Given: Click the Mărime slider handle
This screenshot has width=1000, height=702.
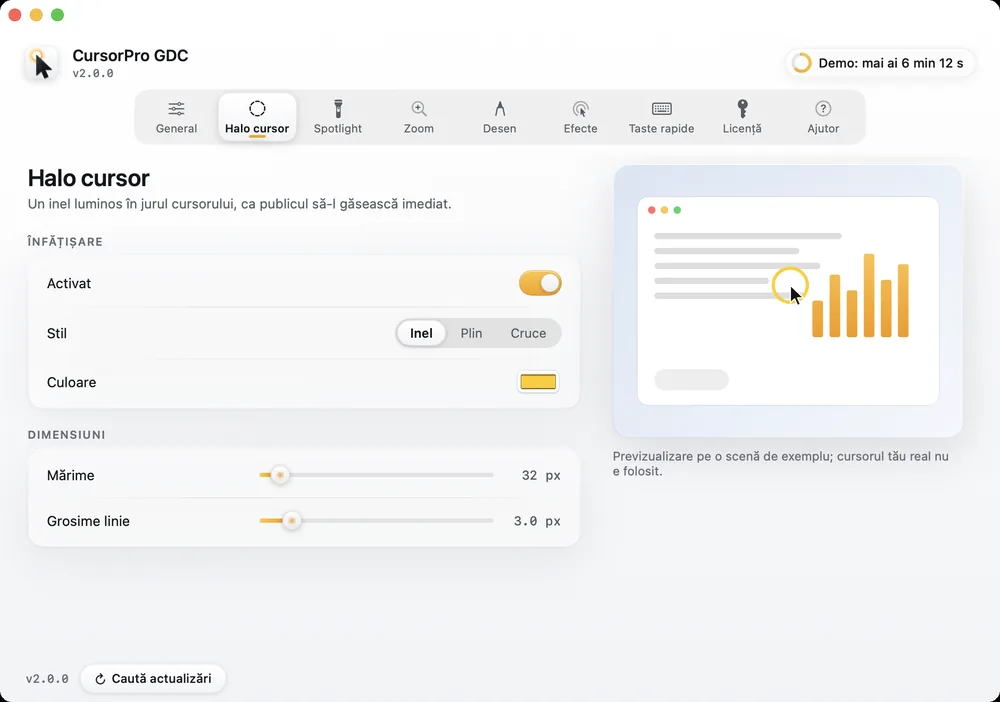Looking at the screenshot, I should click(x=279, y=475).
